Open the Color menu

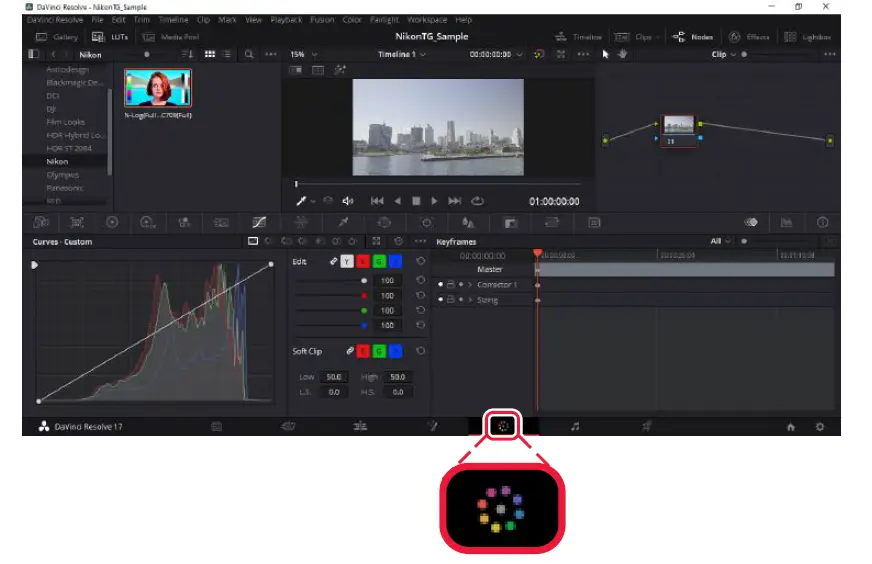click(x=352, y=19)
